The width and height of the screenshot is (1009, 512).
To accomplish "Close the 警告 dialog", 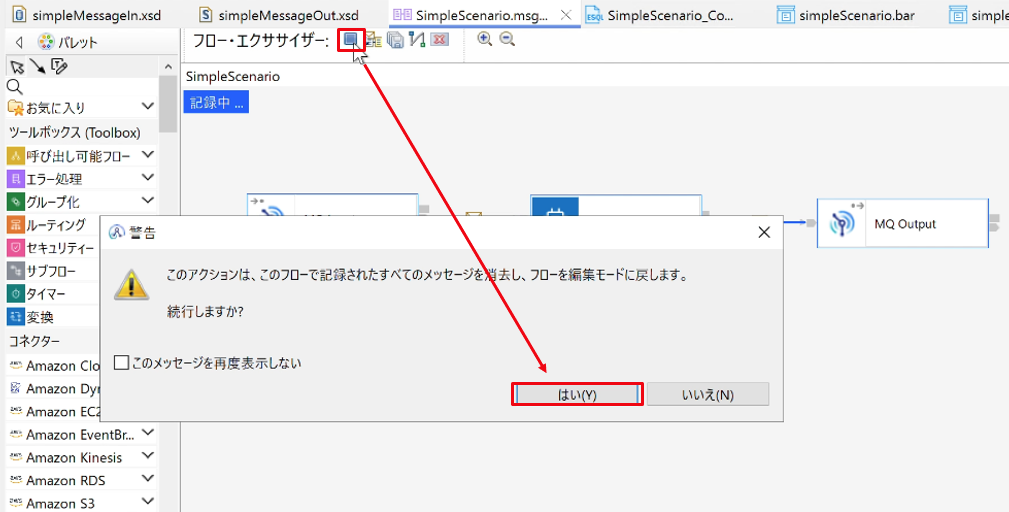I will click(x=764, y=232).
